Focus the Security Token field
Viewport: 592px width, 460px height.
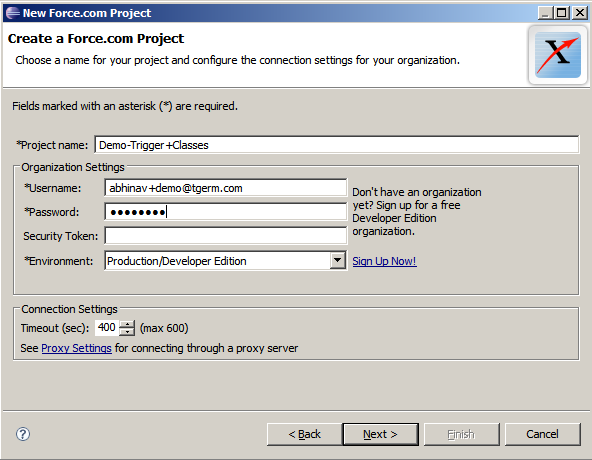coord(225,236)
